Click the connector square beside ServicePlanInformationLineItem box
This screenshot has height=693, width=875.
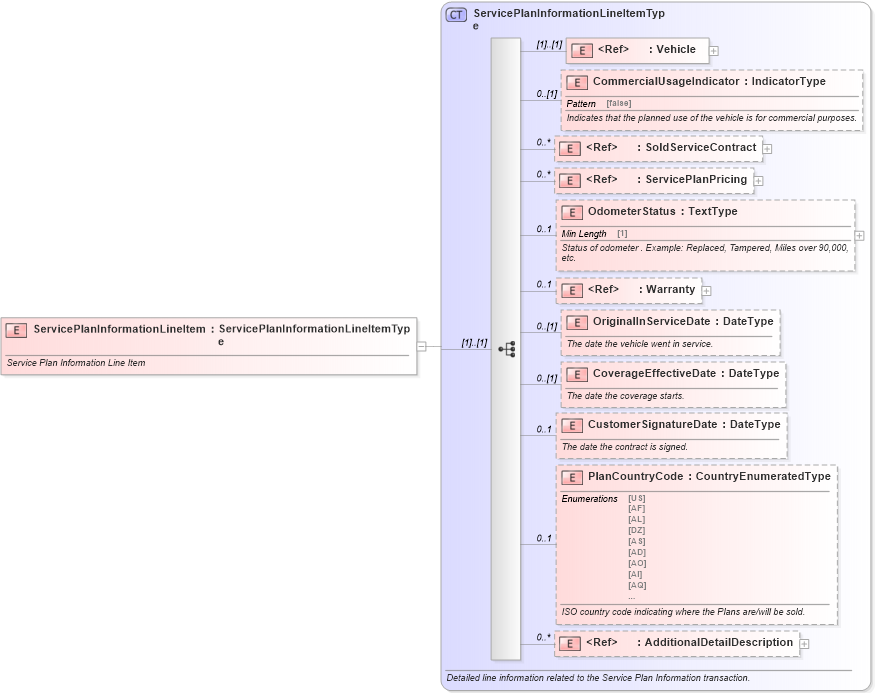coord(423,346)
